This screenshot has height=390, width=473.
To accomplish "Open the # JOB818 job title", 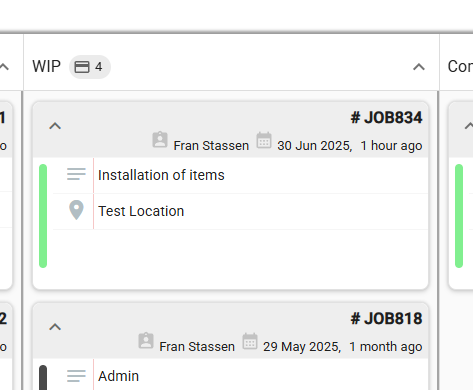I will tap(386, 319).
